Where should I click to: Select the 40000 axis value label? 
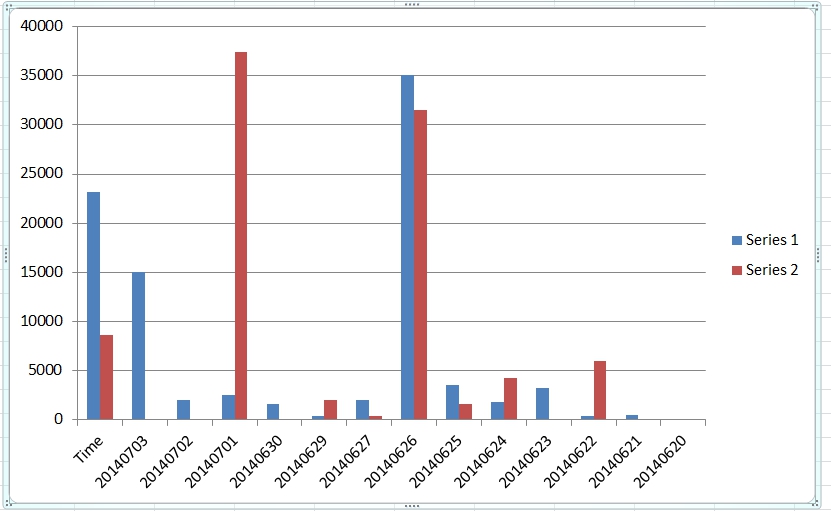click(41, 26)
